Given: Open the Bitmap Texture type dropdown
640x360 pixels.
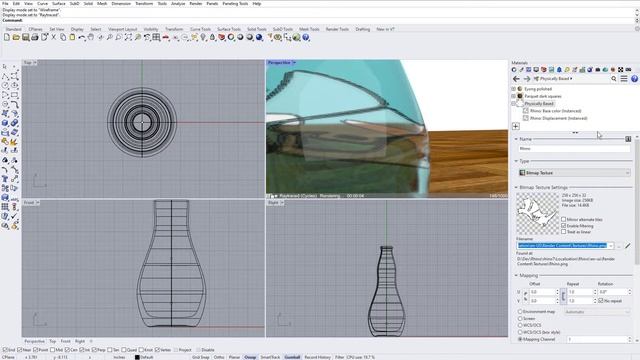Looking at the screenshot, I should [574, 173].
